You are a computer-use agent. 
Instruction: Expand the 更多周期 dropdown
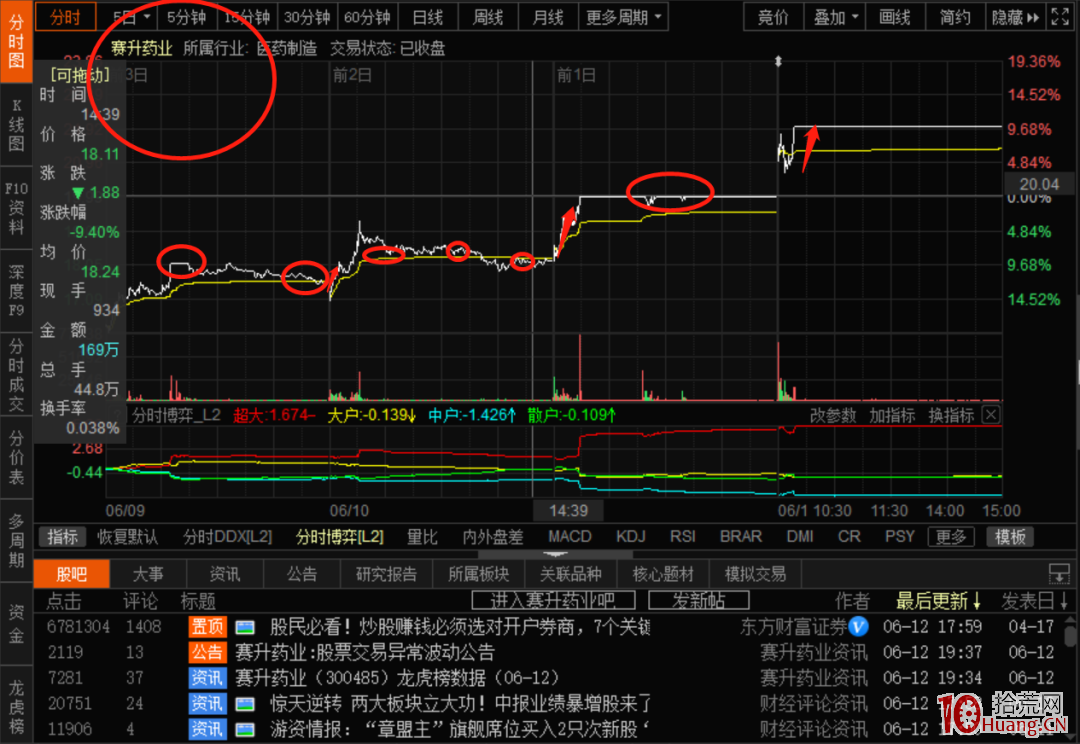(x=623, y=17)
